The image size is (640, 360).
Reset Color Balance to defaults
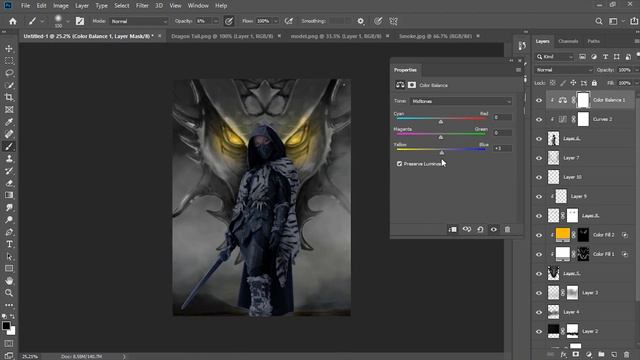point(480,229)
